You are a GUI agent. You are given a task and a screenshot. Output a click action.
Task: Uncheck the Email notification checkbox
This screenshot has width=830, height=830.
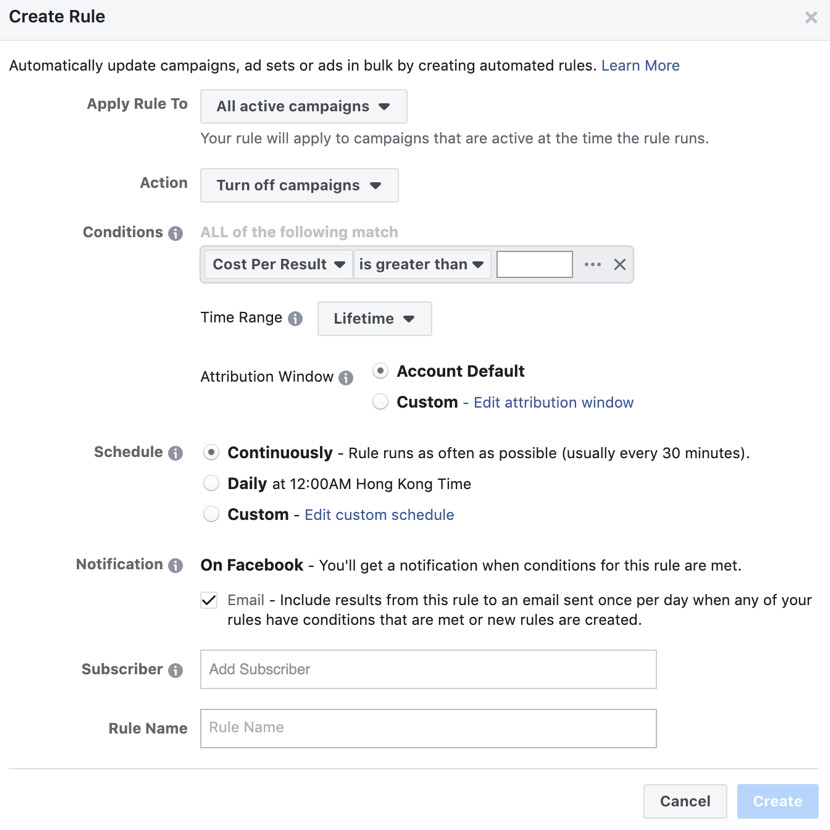[x=209, y=600]
